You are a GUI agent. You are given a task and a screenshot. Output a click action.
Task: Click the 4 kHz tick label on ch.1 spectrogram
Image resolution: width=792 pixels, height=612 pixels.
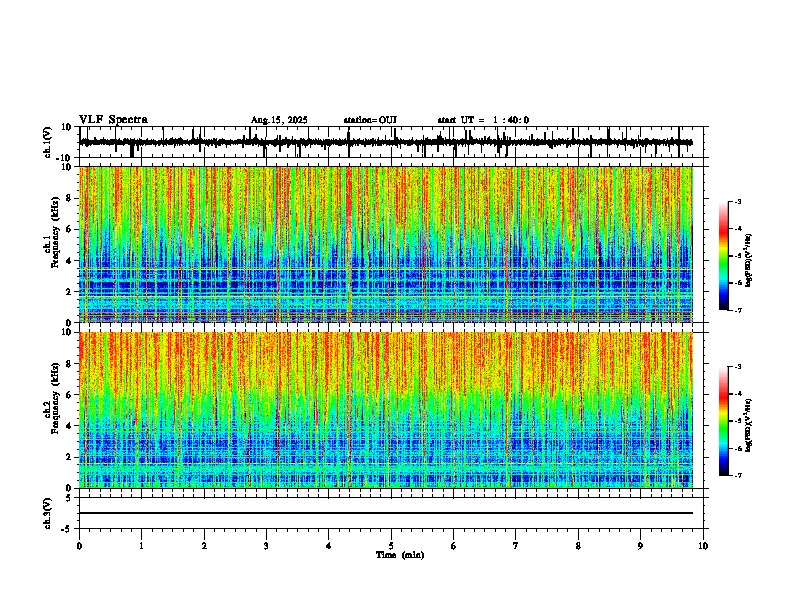tap(70, 261)
